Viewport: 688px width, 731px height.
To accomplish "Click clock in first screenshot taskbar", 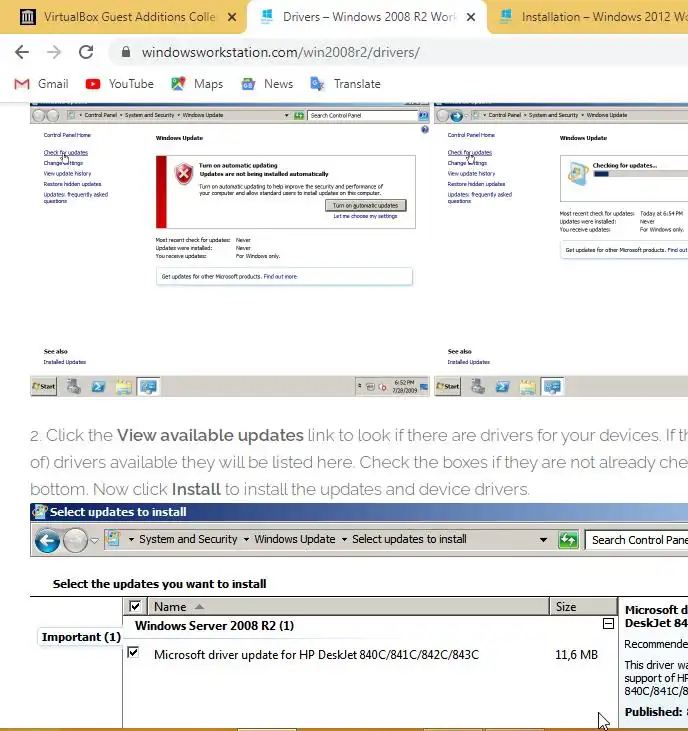I will [x=405, y=386].
